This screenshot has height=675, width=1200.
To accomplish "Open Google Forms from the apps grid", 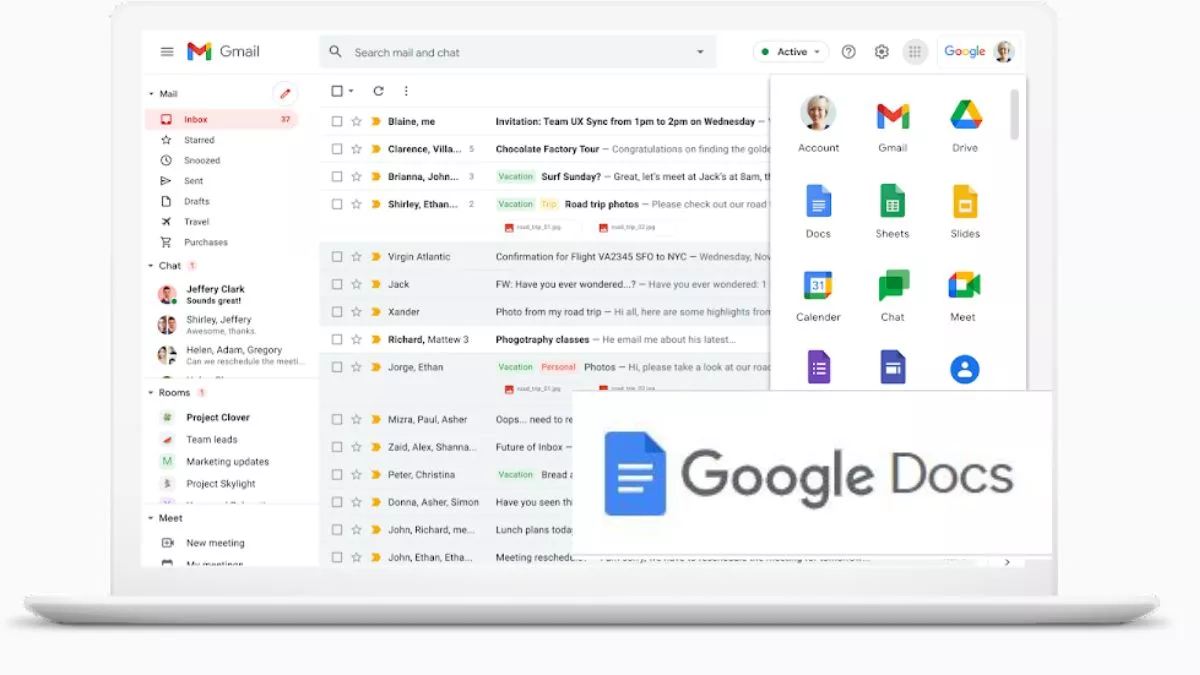I will click(818, 367).
